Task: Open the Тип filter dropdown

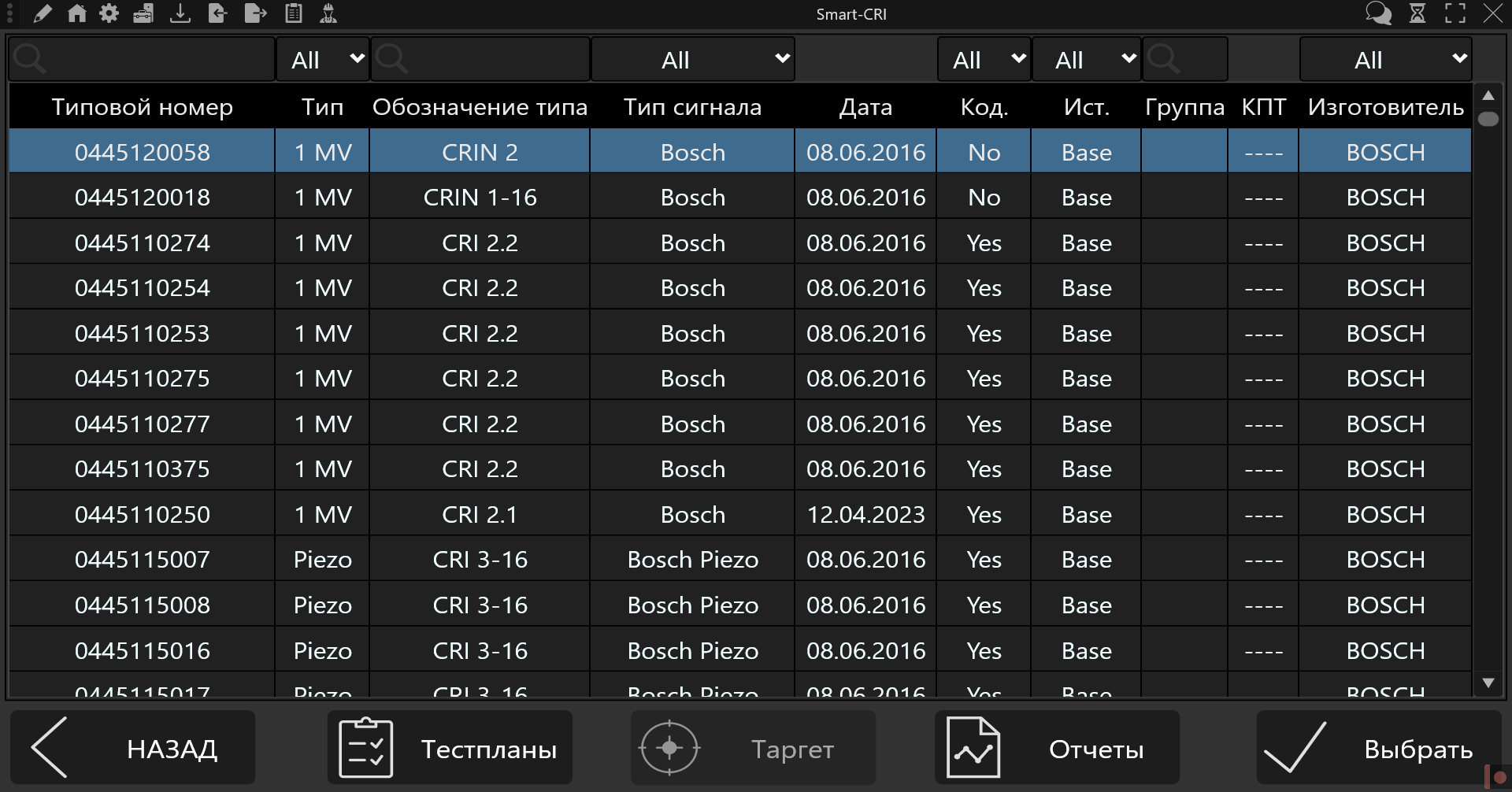Action: 323,60
